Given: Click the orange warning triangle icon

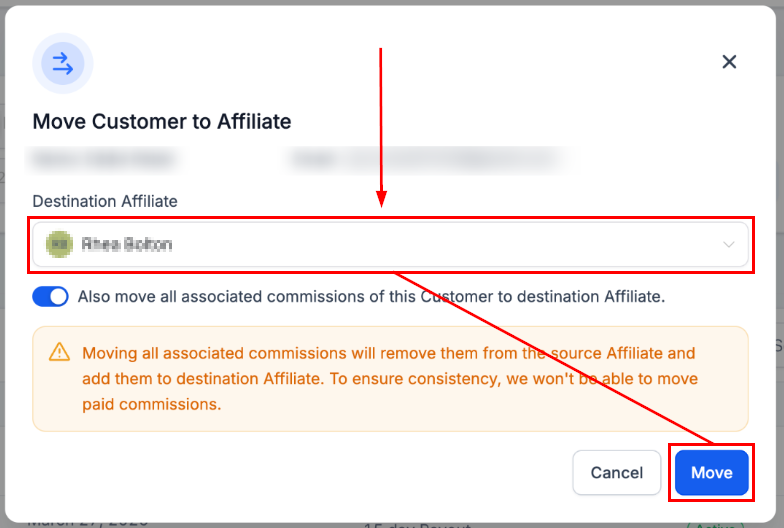Looking at the screenshot, I should tap(60, 352).
